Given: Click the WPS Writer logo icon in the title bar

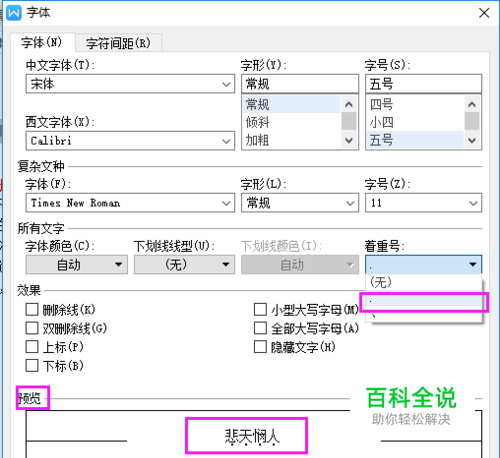Looking at the screenshot, I should click(14, 13).
